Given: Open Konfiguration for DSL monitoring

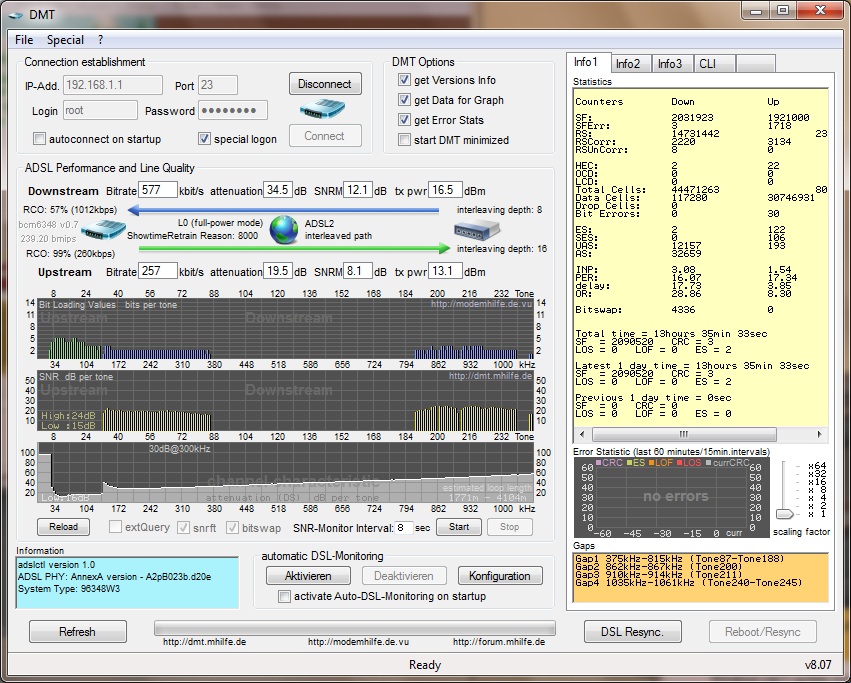Looking at the screenshot, I should point(500,576).
